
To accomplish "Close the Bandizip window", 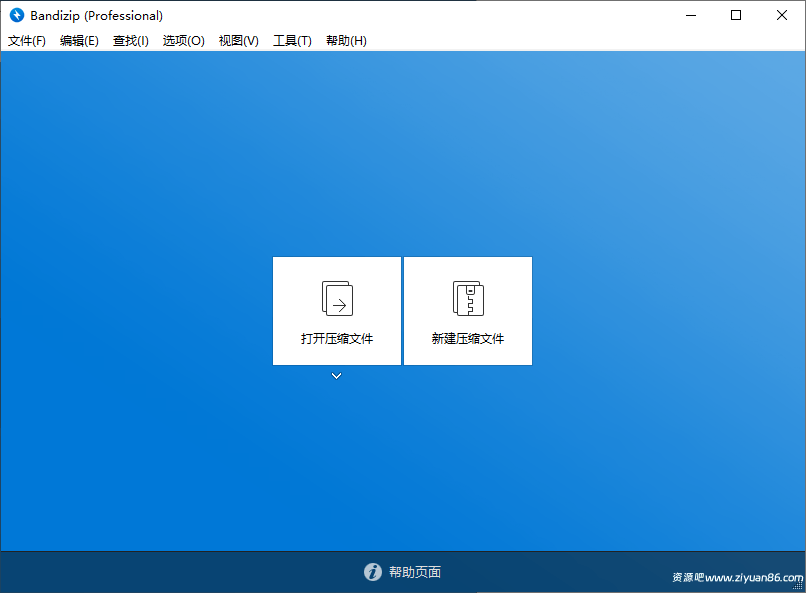I will [x=782, y=15].
